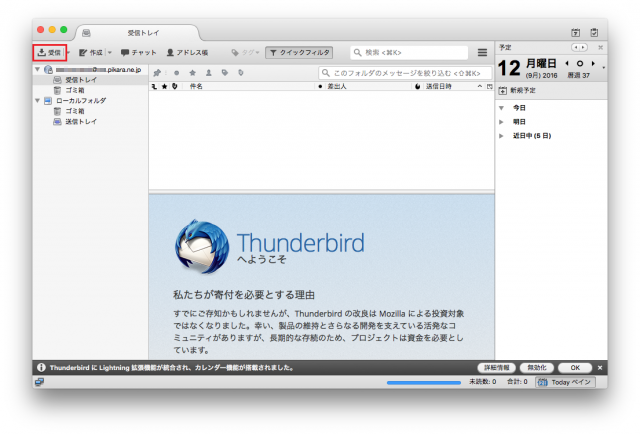The image size is (640, 435).
Task: Click the read-status dot column header
Action: pyautogui.click(x=320, y=87)
